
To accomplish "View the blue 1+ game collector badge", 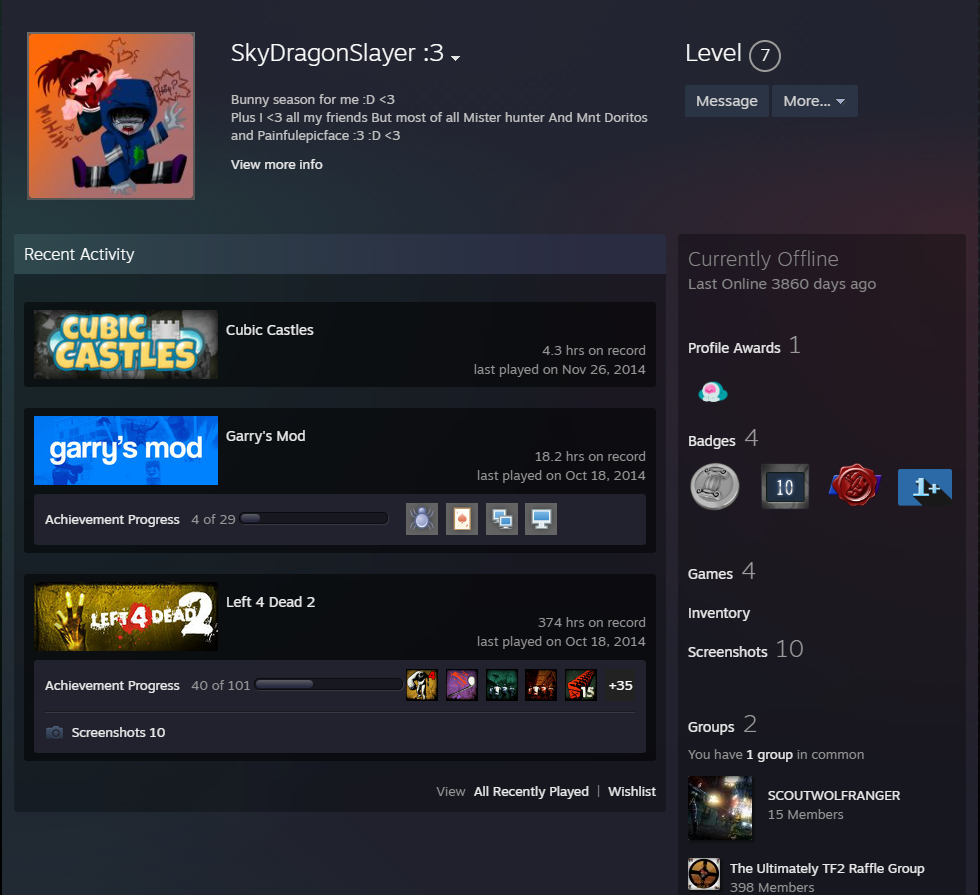I will pyautogui.click(x=924, y=487).
